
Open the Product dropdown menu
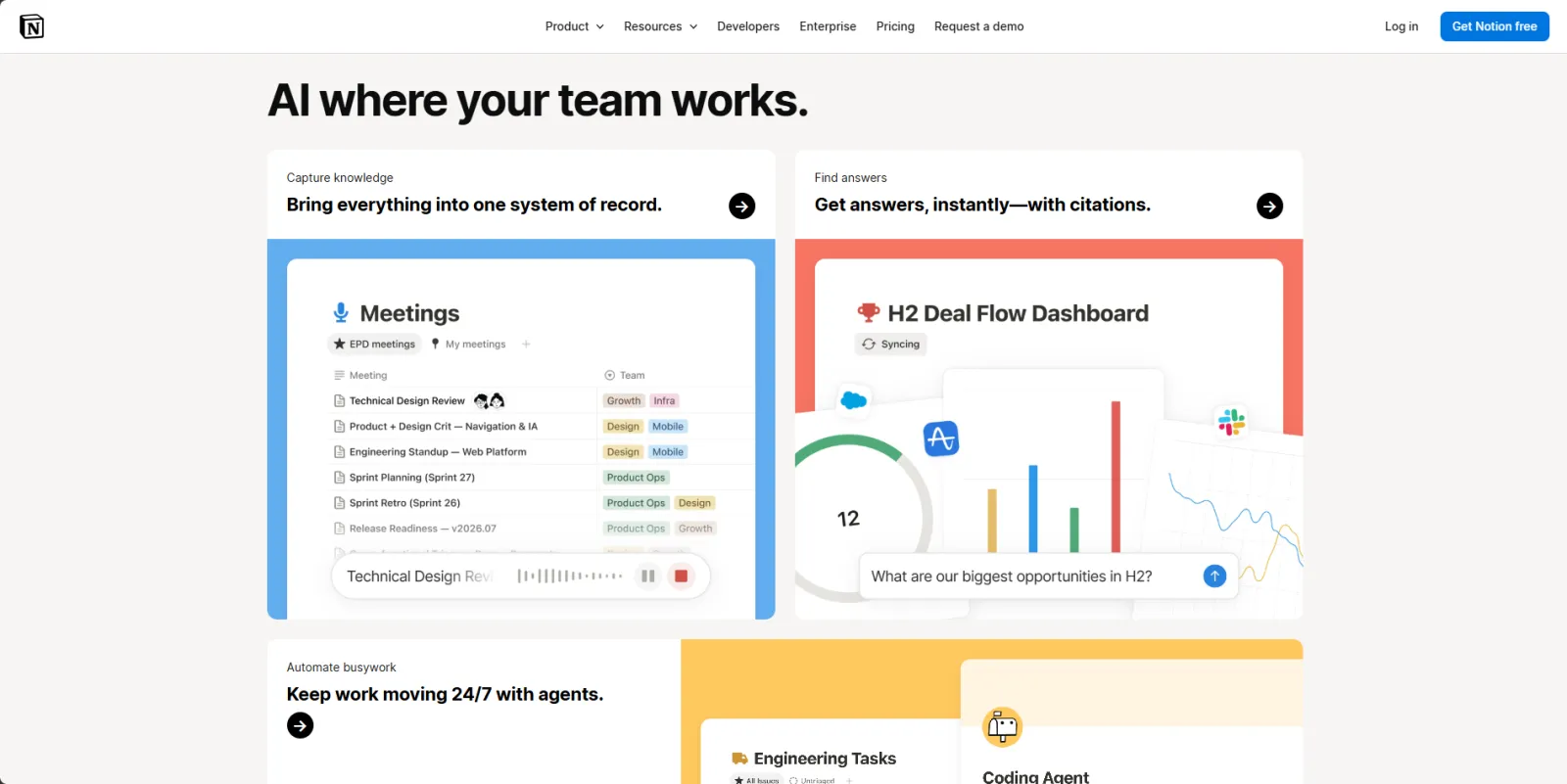[574, 26]
